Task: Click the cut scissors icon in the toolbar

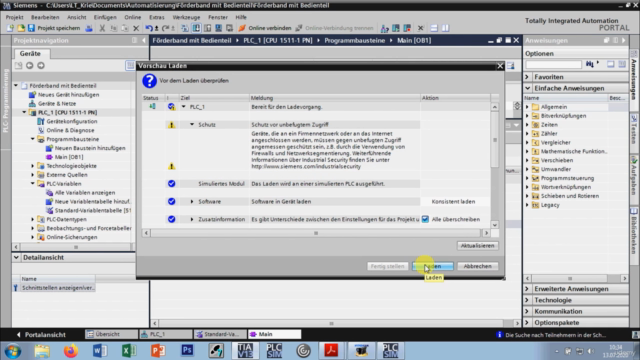Action: [102, 28]
